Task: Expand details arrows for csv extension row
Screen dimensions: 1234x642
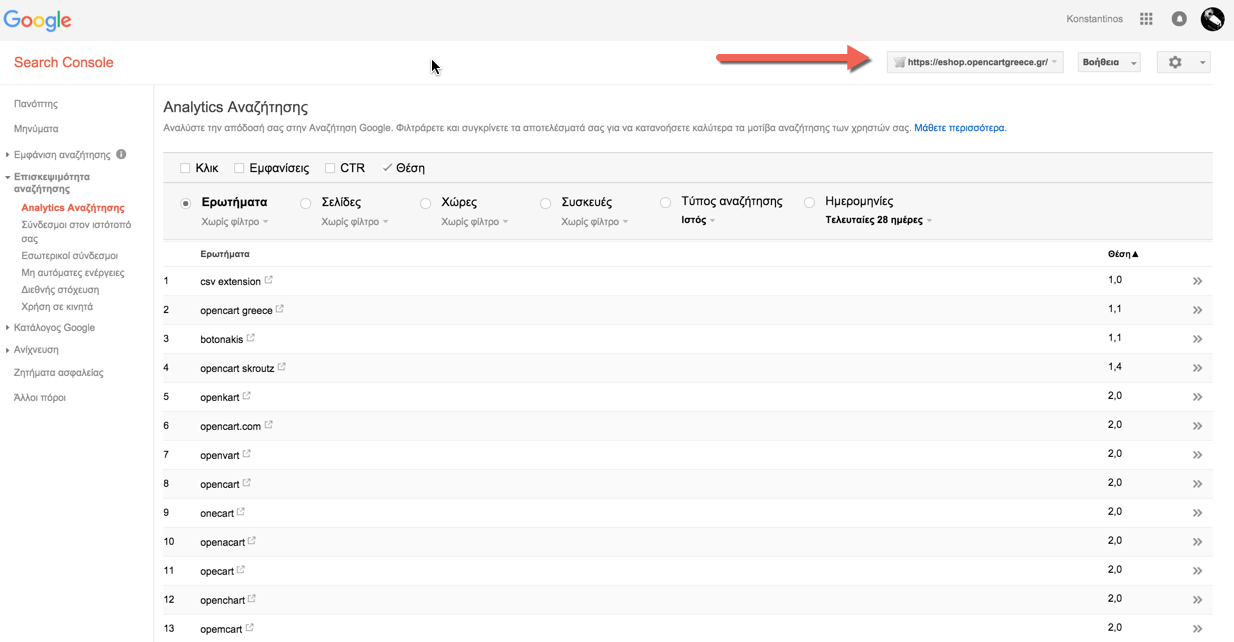Action: [x=1197, y=281]
